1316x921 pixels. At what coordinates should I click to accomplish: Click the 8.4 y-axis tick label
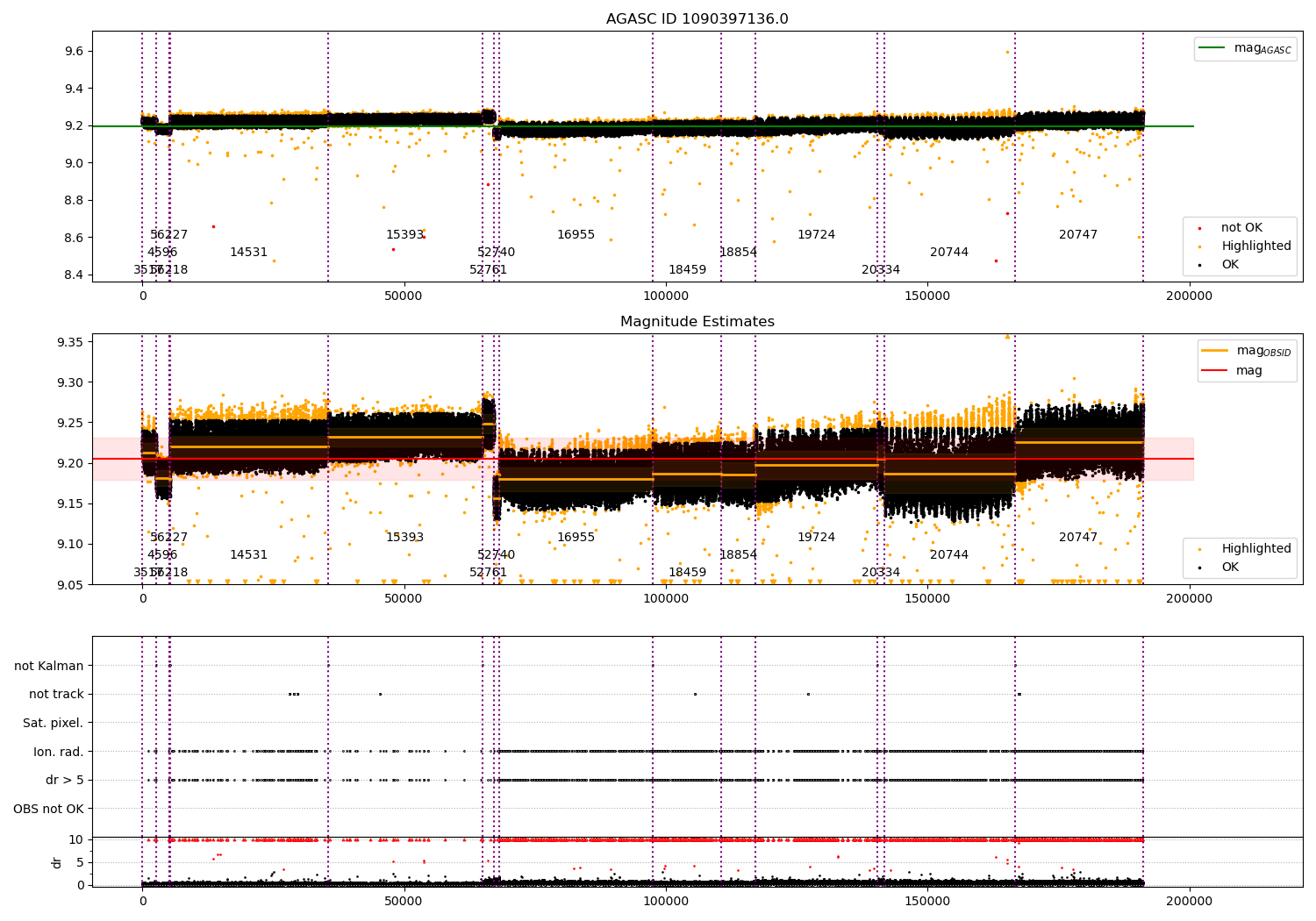pyautogui.click(x=74, y=275)
